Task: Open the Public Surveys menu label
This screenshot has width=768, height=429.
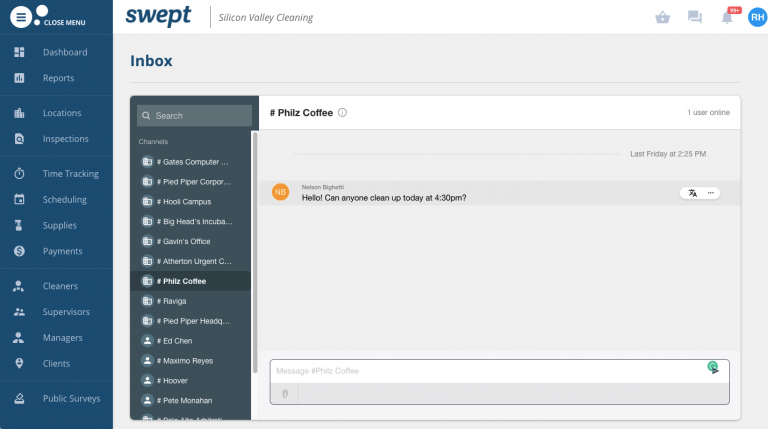Action: [x=72, y=399]
